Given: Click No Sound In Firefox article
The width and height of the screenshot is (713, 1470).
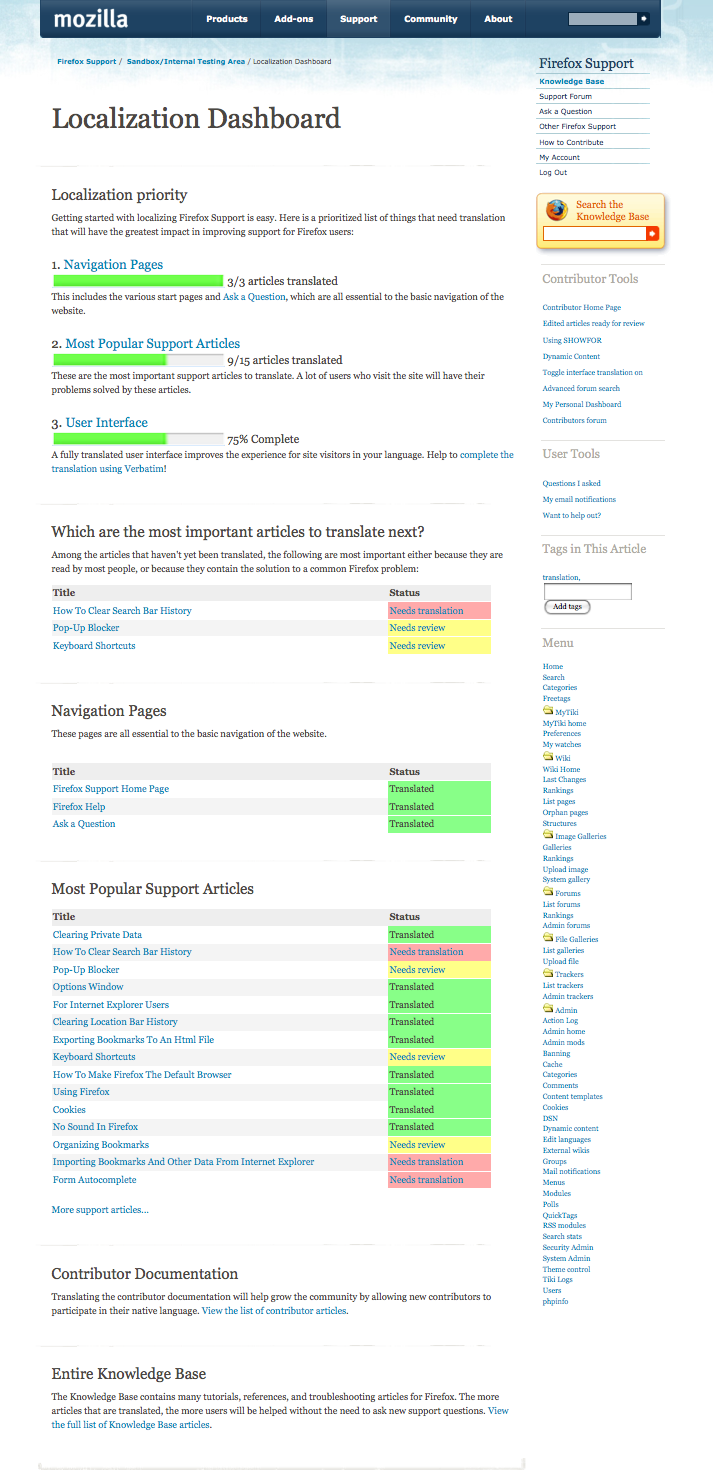Looking at the screenshot, I should pos(96,1127).
